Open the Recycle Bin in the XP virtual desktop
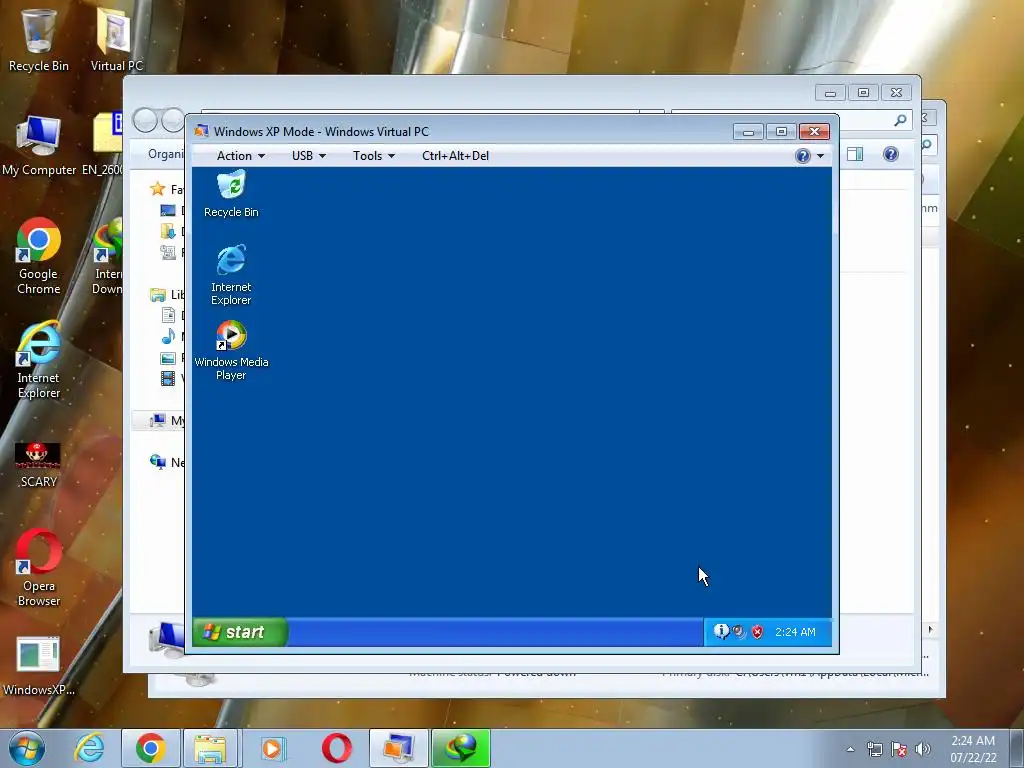 [x=231, y=194]
